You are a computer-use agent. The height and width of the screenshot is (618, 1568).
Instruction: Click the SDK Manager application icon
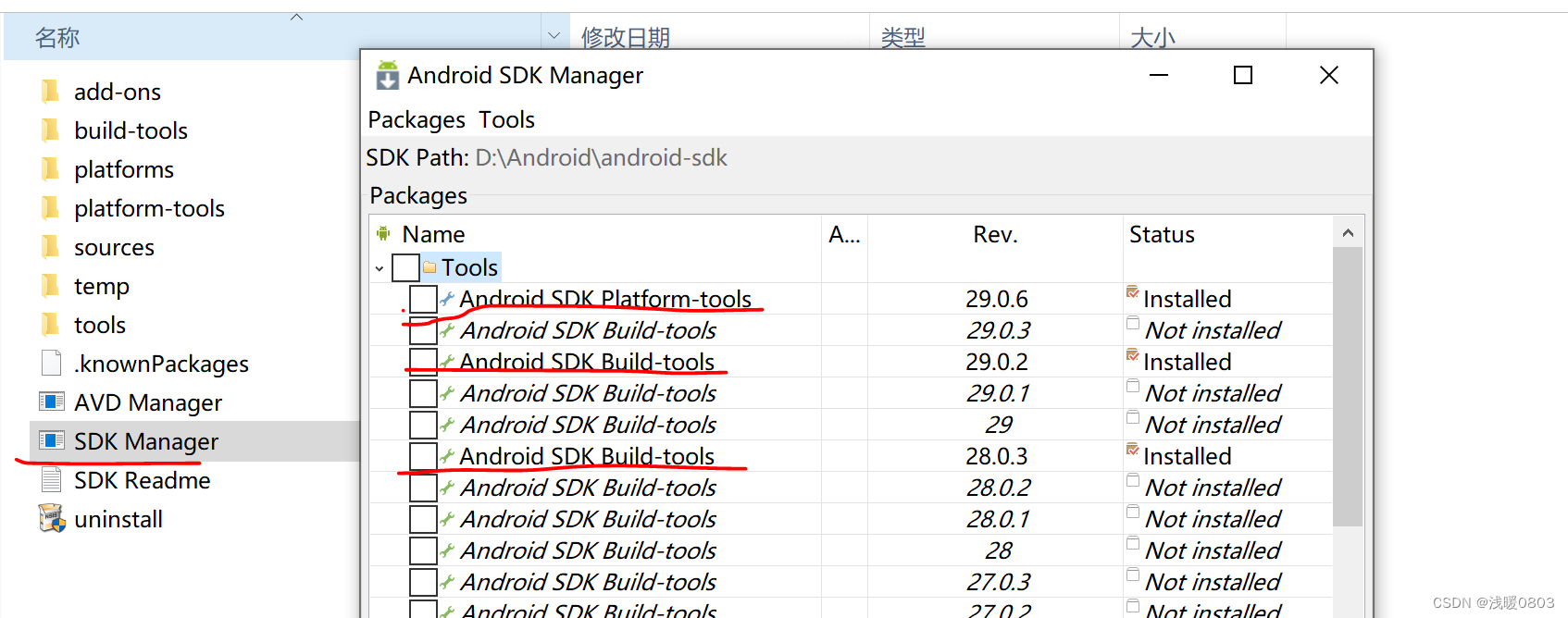(52, 440)
